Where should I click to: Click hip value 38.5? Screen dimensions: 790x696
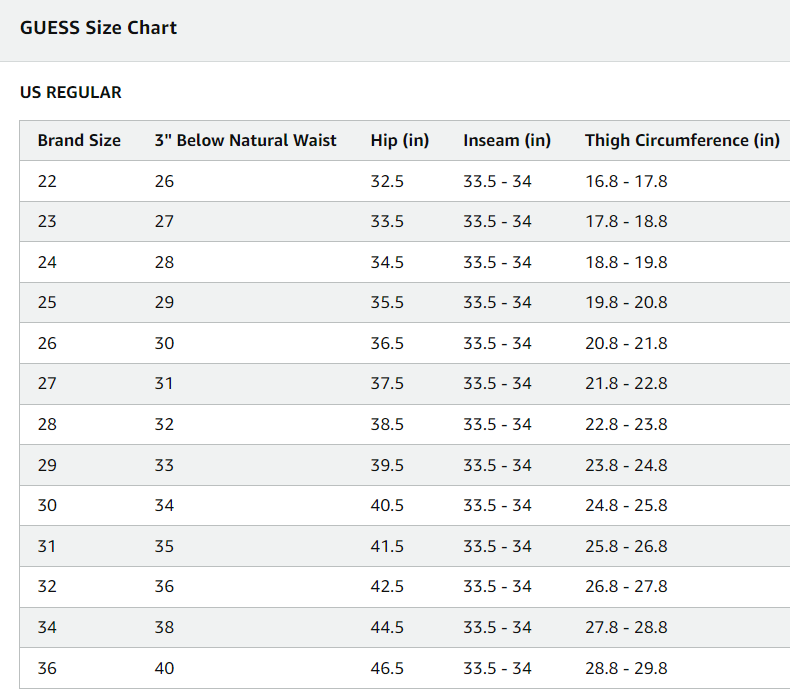[x=387, y=425]
